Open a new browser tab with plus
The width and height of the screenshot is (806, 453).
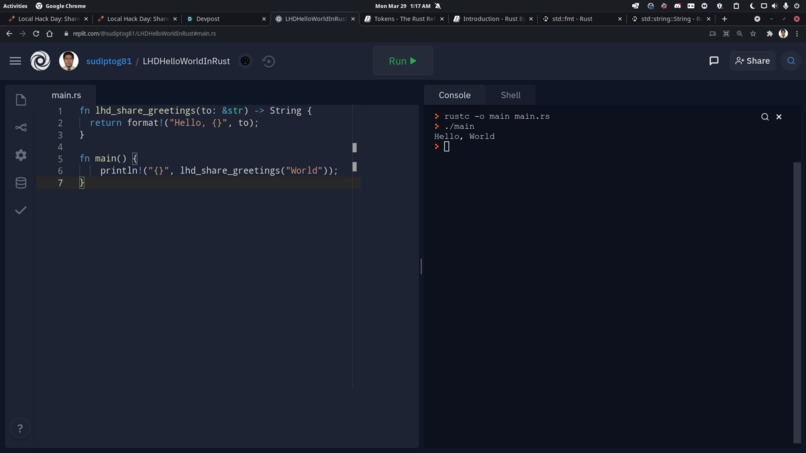click(x=724, y=19)
